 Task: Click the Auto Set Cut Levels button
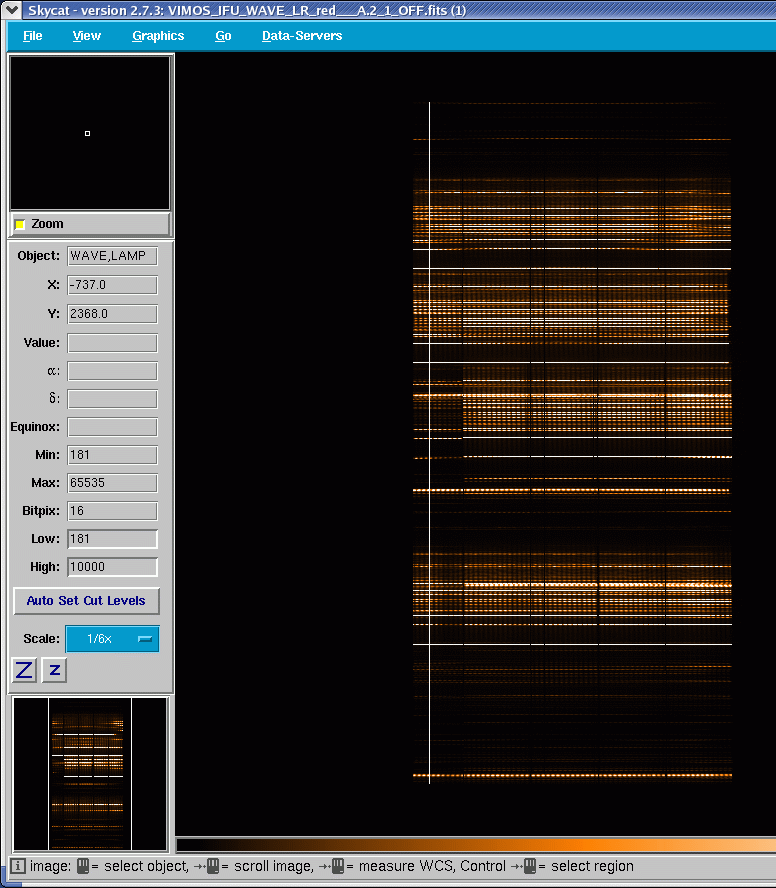(x=86, y=601)
